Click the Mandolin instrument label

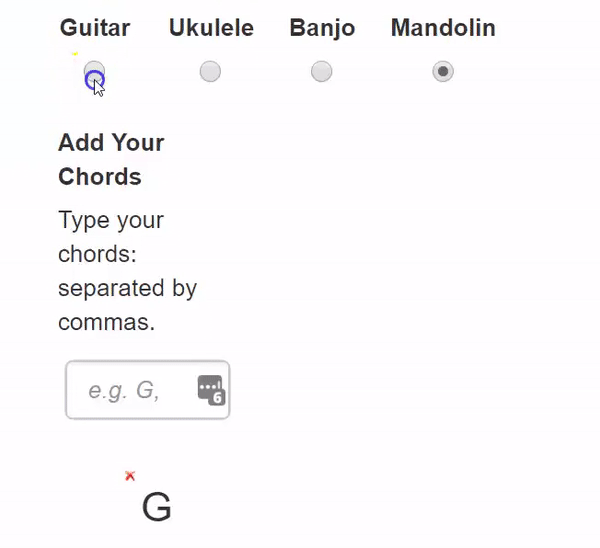pyautogui.click(x=443, y=28)
